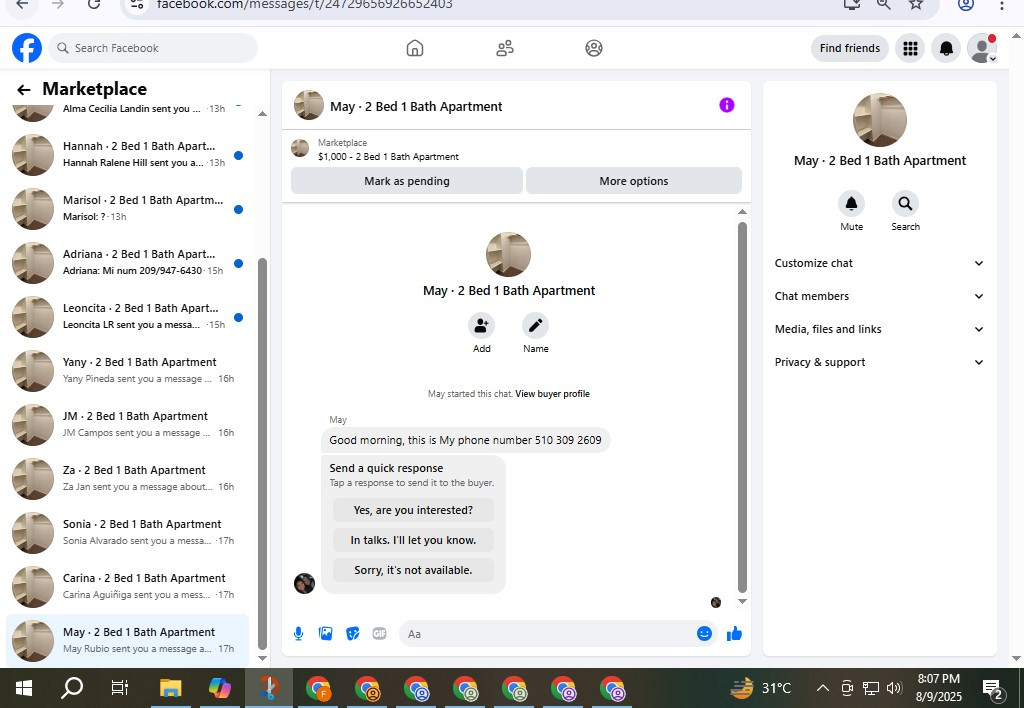Choose a sticker icon

[353, 634]
